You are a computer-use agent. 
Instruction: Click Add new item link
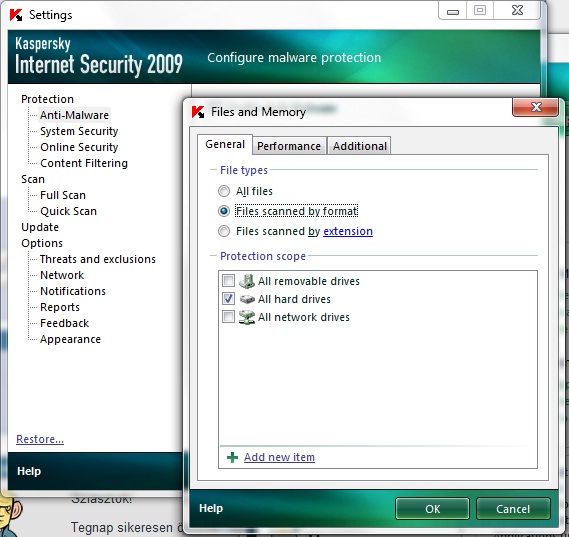tap(279, 457)
